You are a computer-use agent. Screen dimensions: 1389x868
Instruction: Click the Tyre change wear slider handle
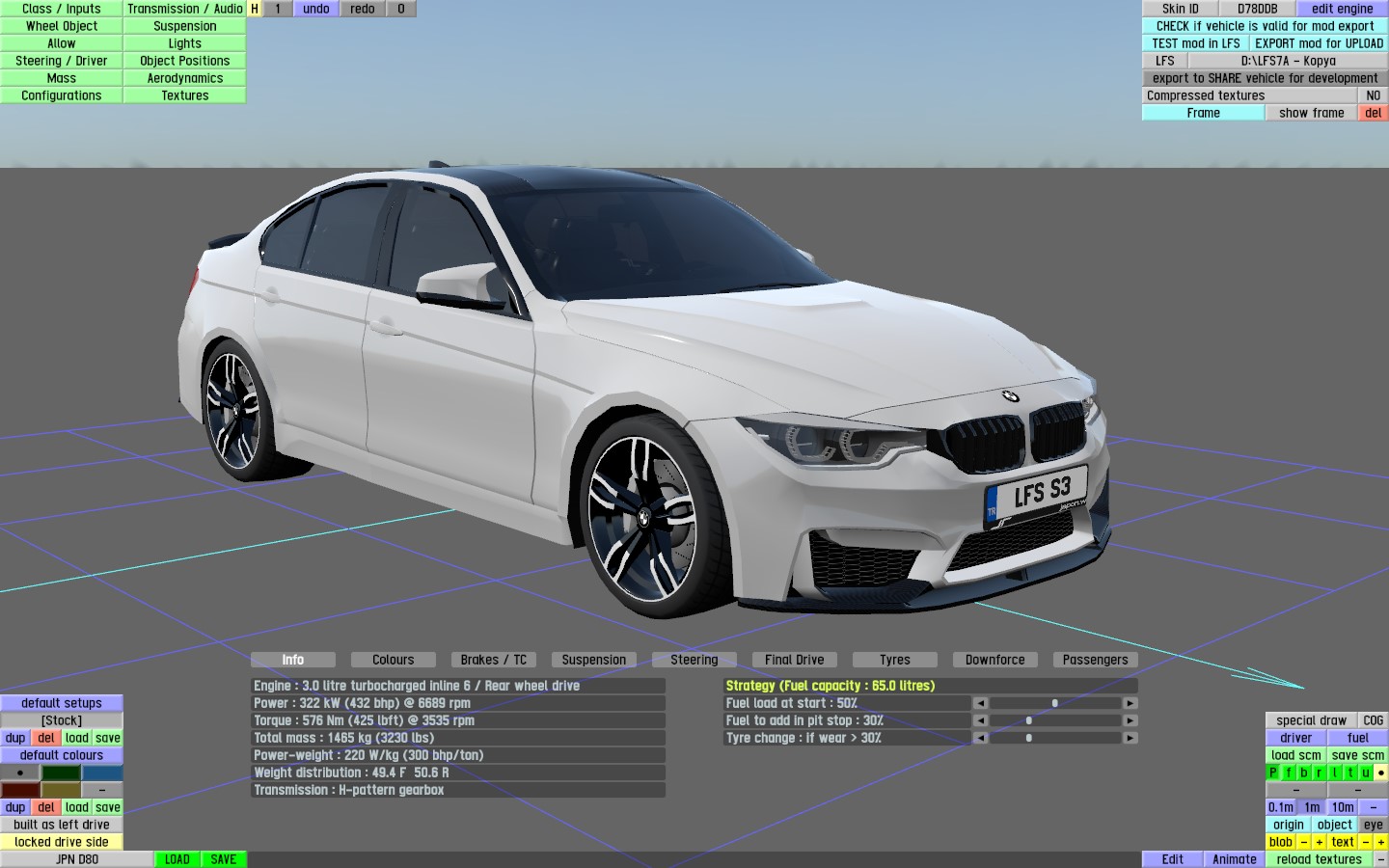pyautogui.click(x=1029, y=738)
